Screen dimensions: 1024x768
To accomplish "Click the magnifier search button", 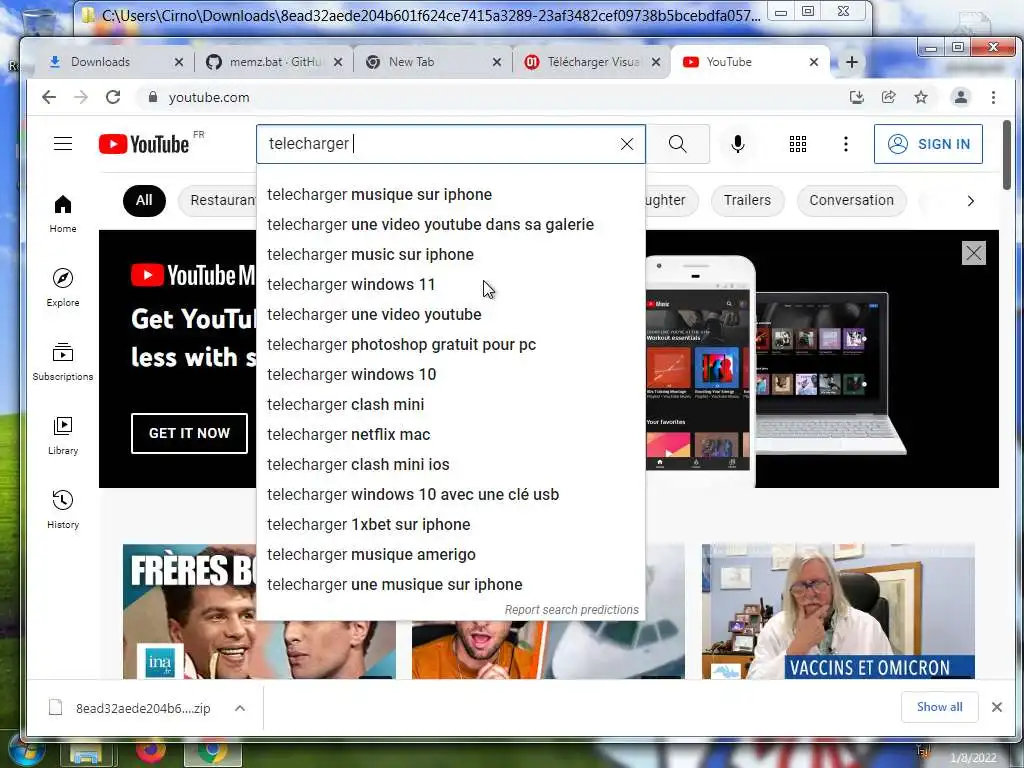I will tap(678, 144).
